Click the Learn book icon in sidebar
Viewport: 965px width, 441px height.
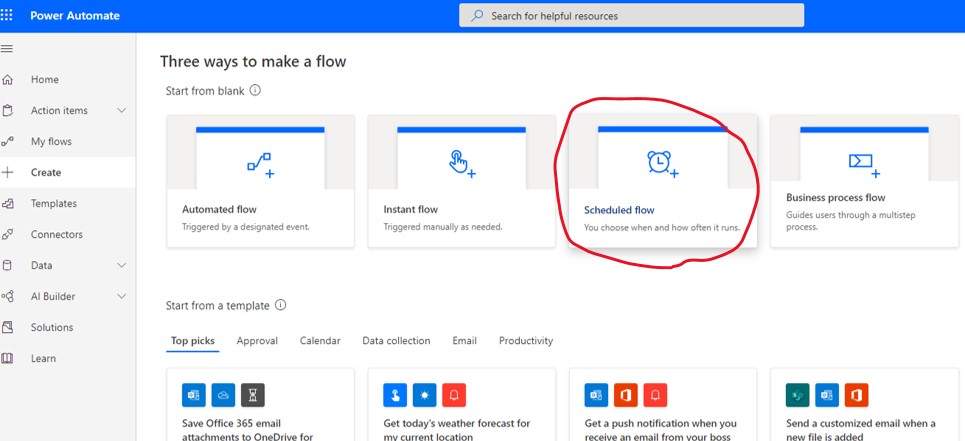(7, 358)
